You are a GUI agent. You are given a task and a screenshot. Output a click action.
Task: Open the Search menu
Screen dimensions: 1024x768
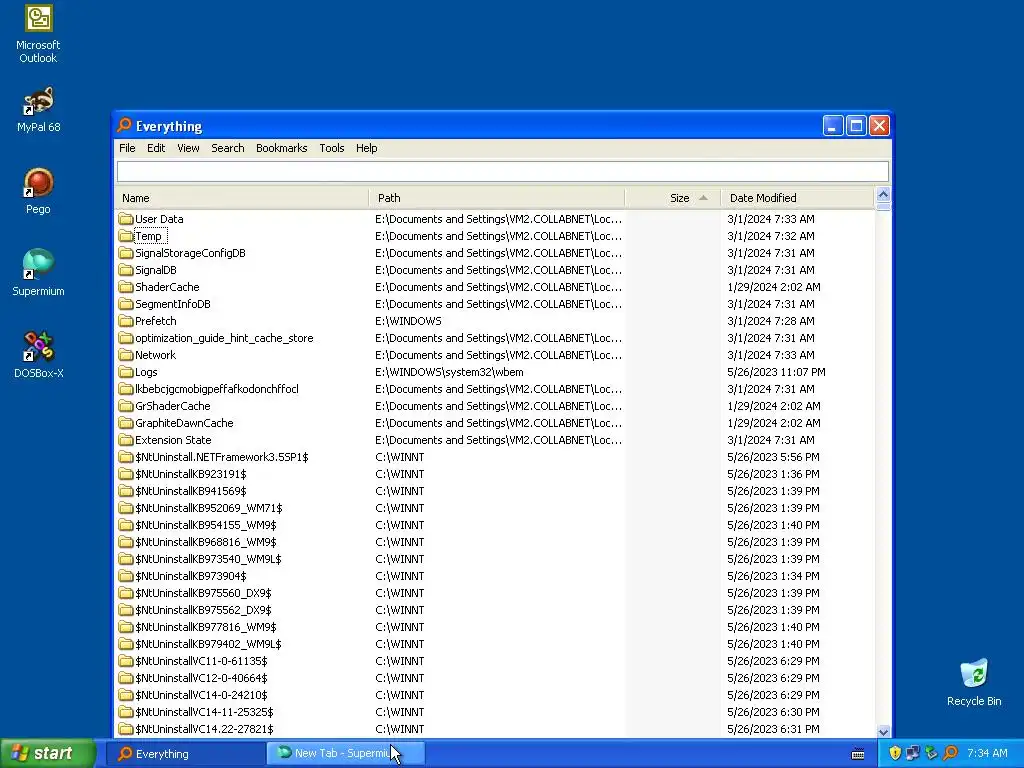[227, 148]
